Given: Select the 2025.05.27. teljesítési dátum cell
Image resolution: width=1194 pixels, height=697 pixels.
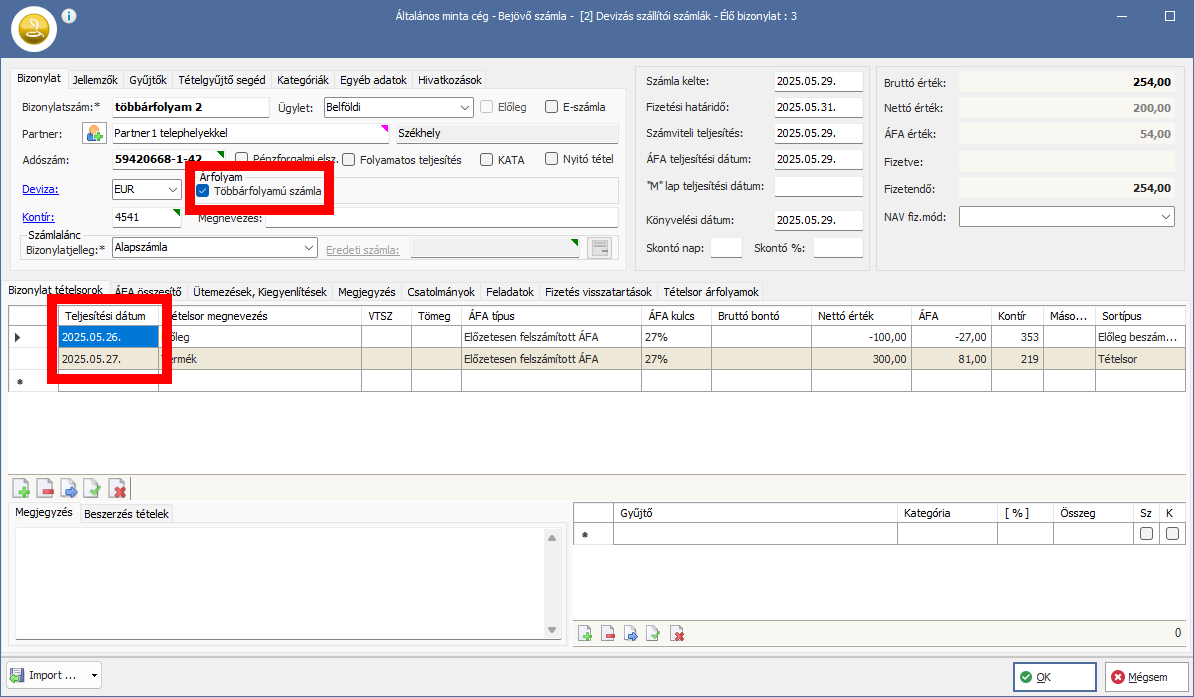Looking at the screenshot, I should coord(109,359).
